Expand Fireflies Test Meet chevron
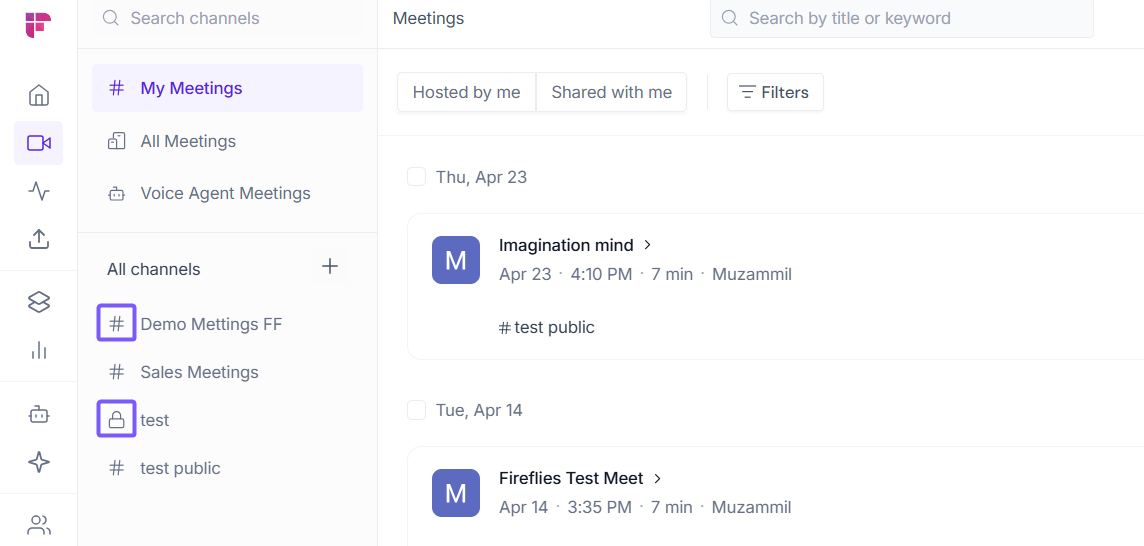 click(x=658, y=478)
